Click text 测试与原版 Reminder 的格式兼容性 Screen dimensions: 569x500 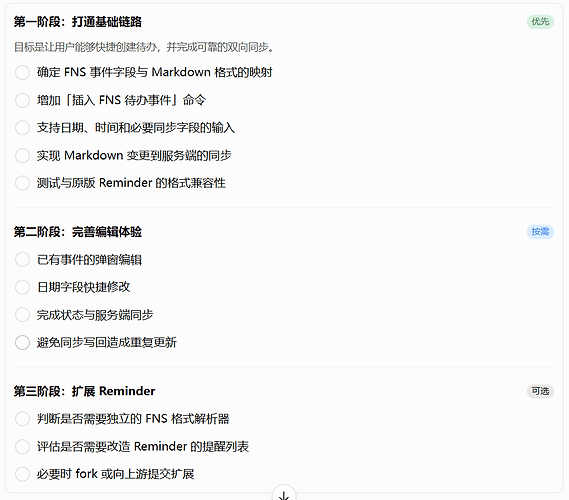tap(131, 183)
